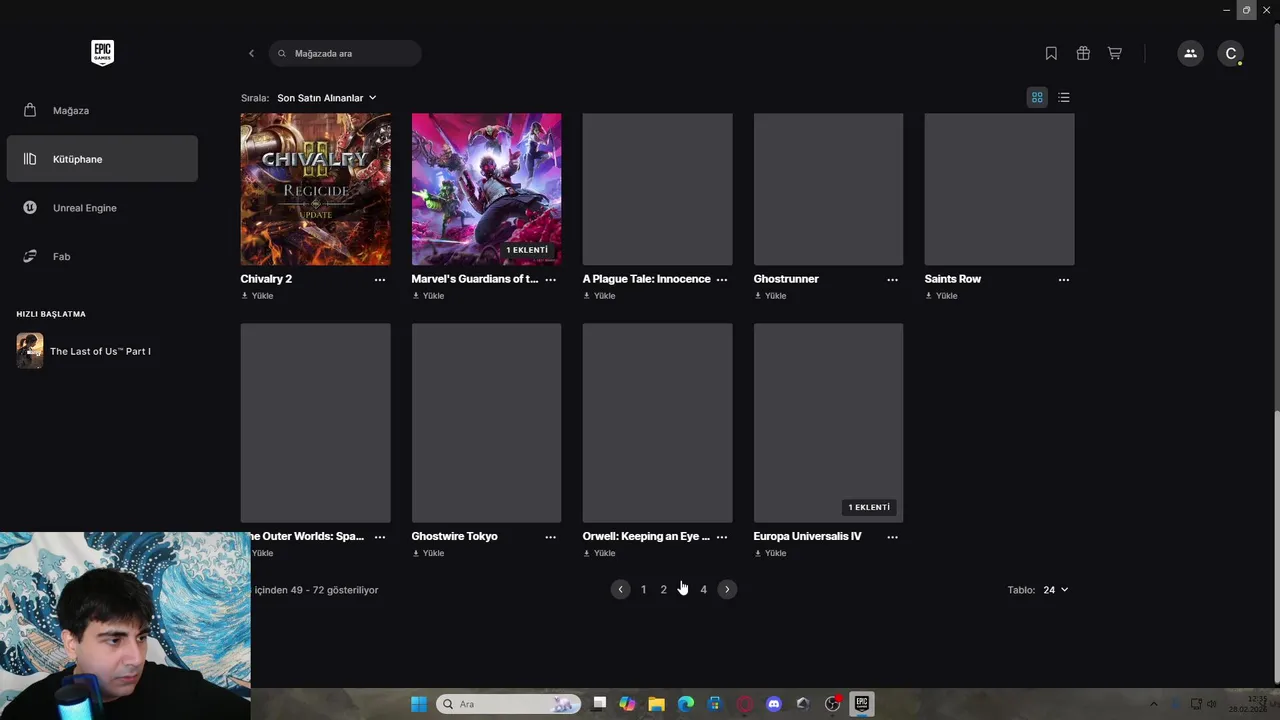Click the taskbar Ara search box
Screen dimensions: 1280x720
[x=509, y=704]
